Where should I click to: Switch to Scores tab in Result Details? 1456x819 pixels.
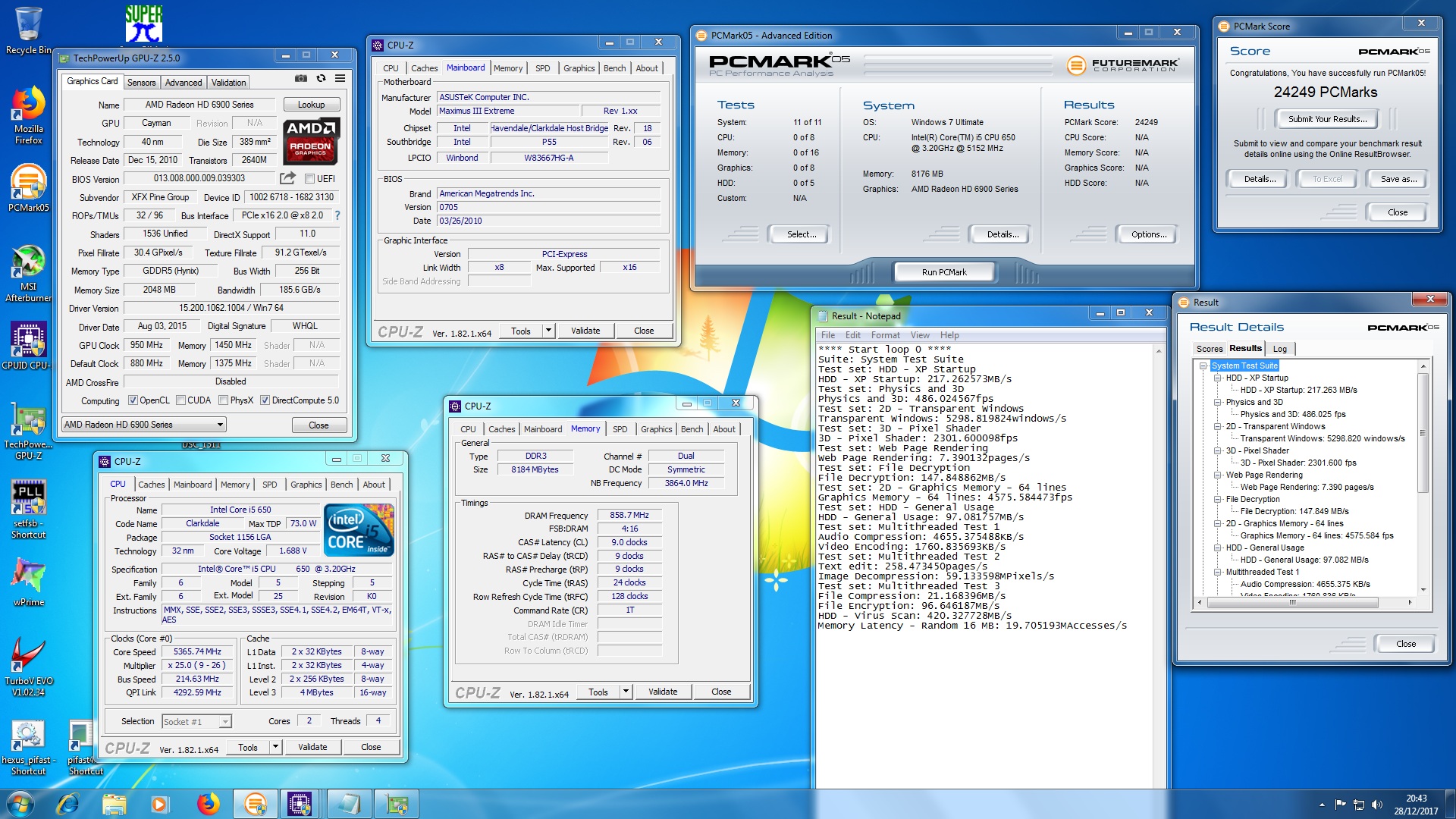(1209, 349)
